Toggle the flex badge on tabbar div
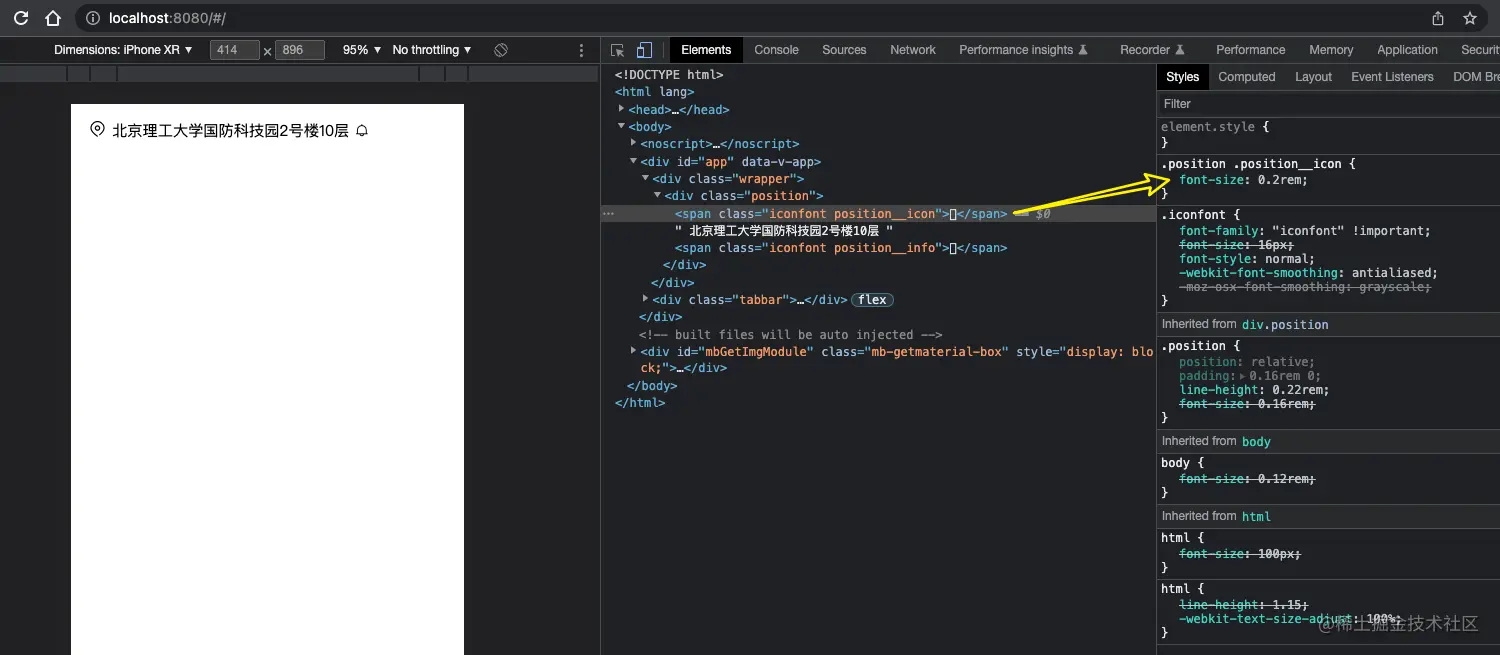Screen dimensions: 1500x655 (x=872, y=300)
